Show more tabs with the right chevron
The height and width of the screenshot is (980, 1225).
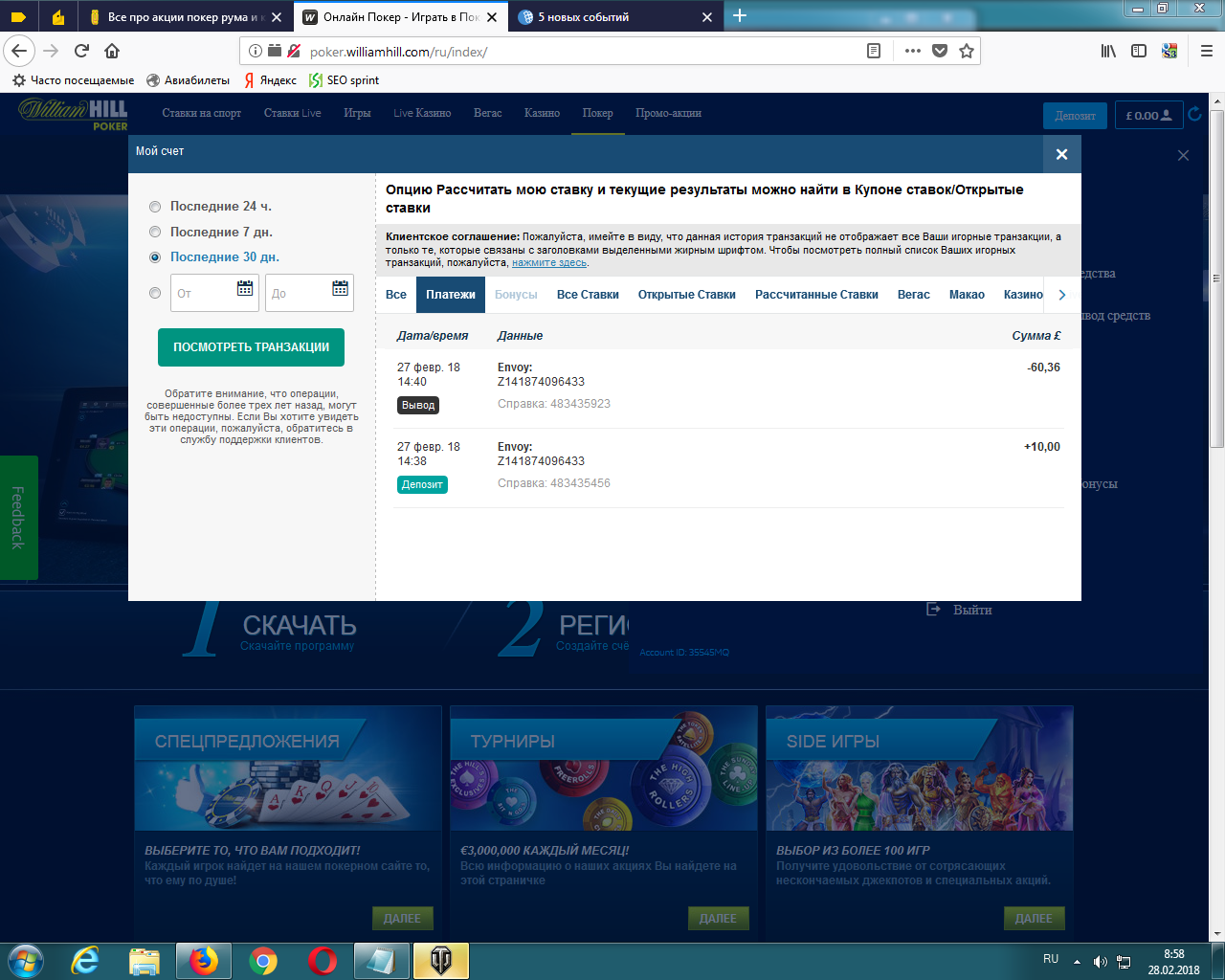pyautogui.click(x=1062, y=295)
